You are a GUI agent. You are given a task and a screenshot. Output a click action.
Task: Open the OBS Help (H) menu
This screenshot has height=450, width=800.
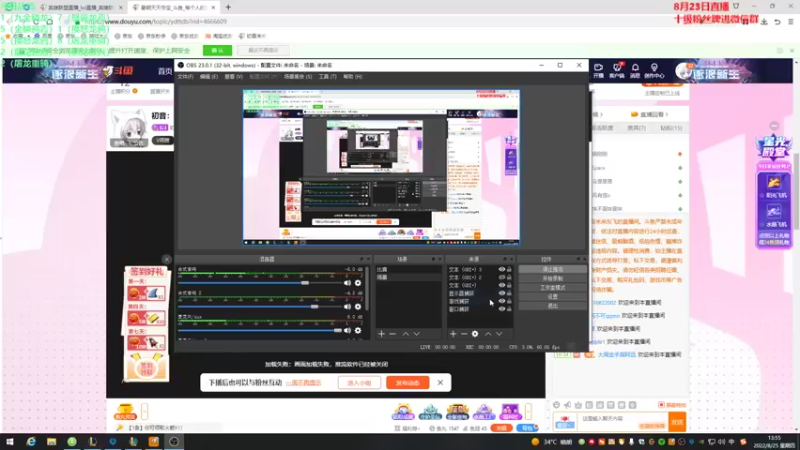click(x=353, y=77)
